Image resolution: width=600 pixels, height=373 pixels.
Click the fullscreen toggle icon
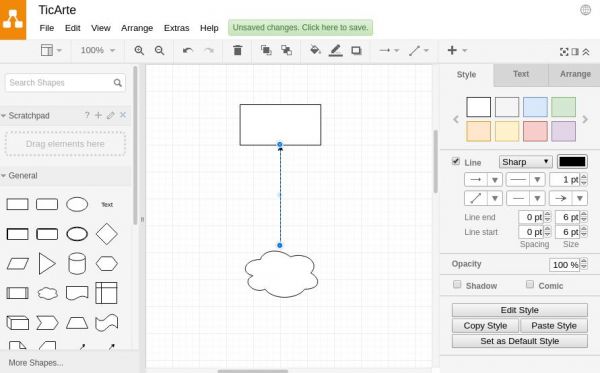tap(564, 52)
